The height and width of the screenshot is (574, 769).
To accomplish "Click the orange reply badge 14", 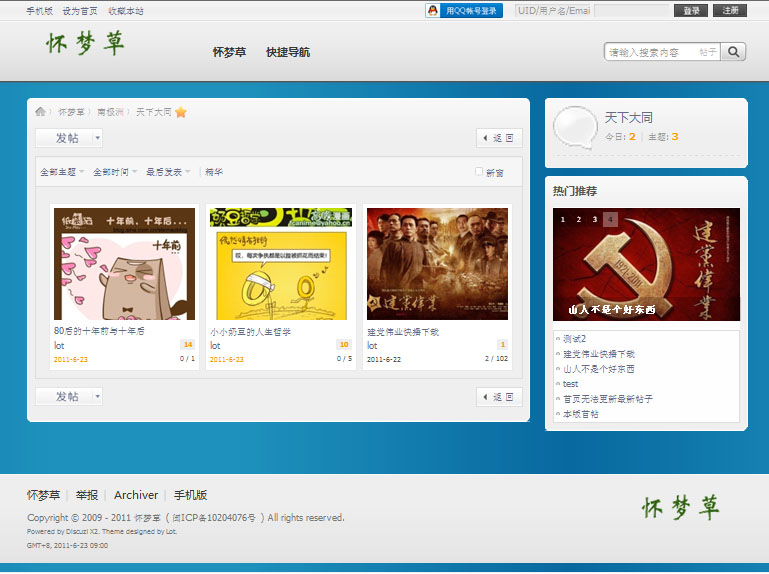I will [x=188, y=344].
